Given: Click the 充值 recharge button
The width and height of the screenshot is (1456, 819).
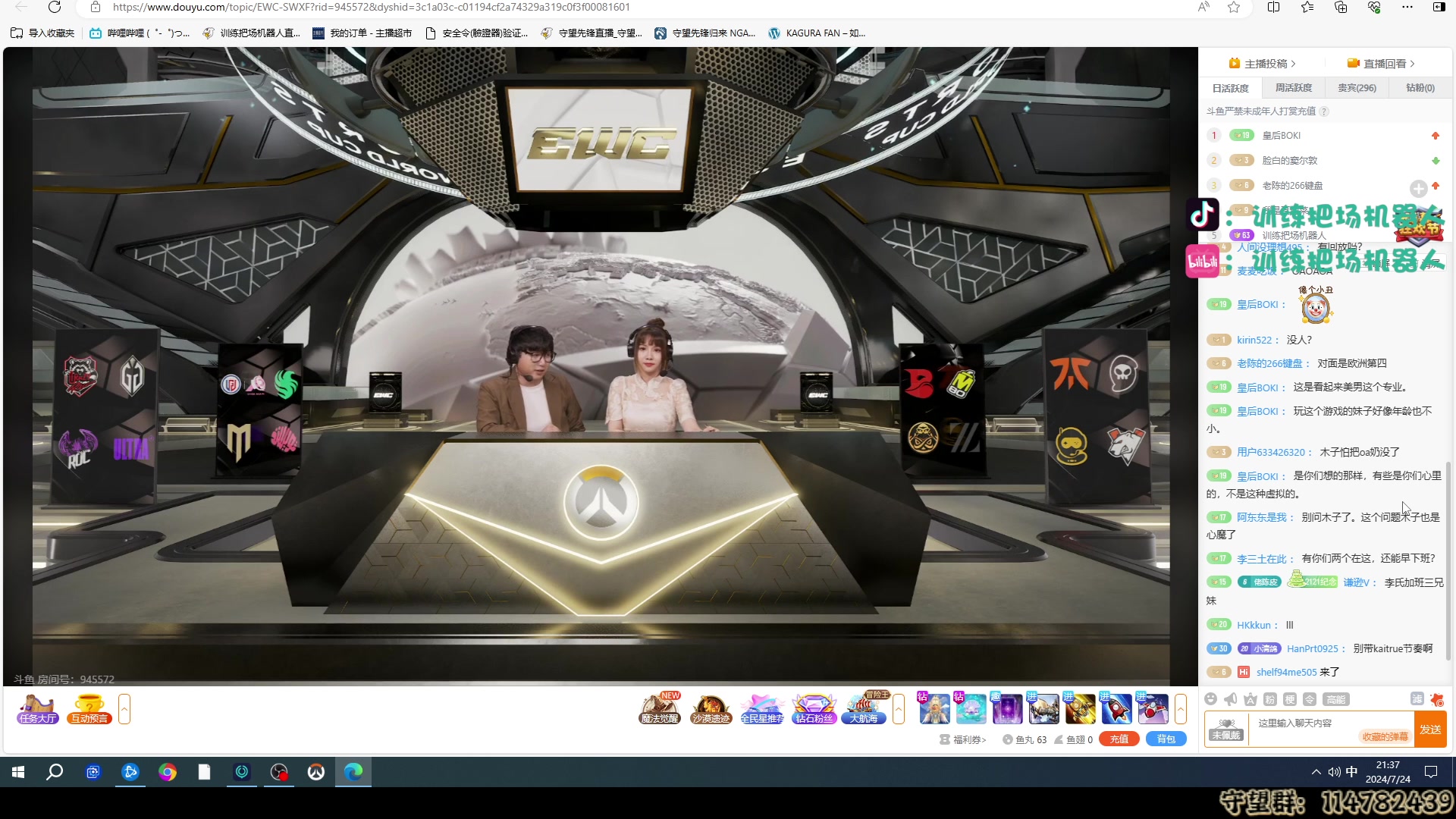Looking at the screenshot, I should tap(1119, 739).
